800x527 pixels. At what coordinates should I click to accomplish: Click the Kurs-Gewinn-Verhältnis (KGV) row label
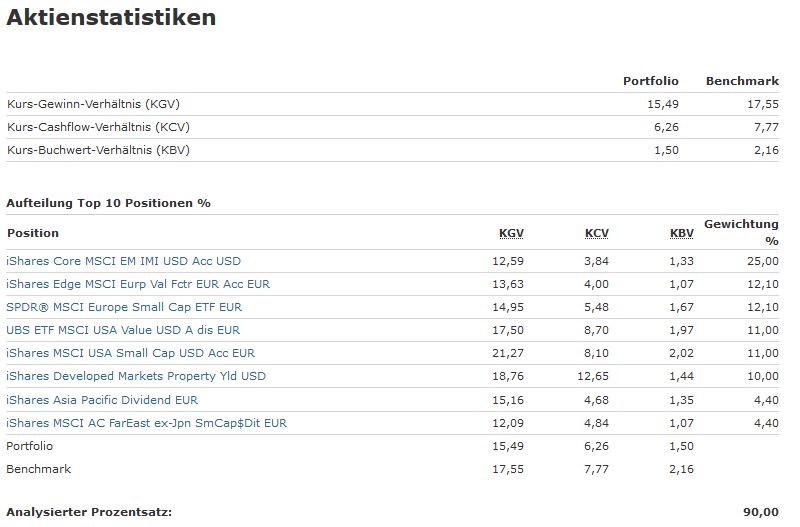tap(93, 104)
